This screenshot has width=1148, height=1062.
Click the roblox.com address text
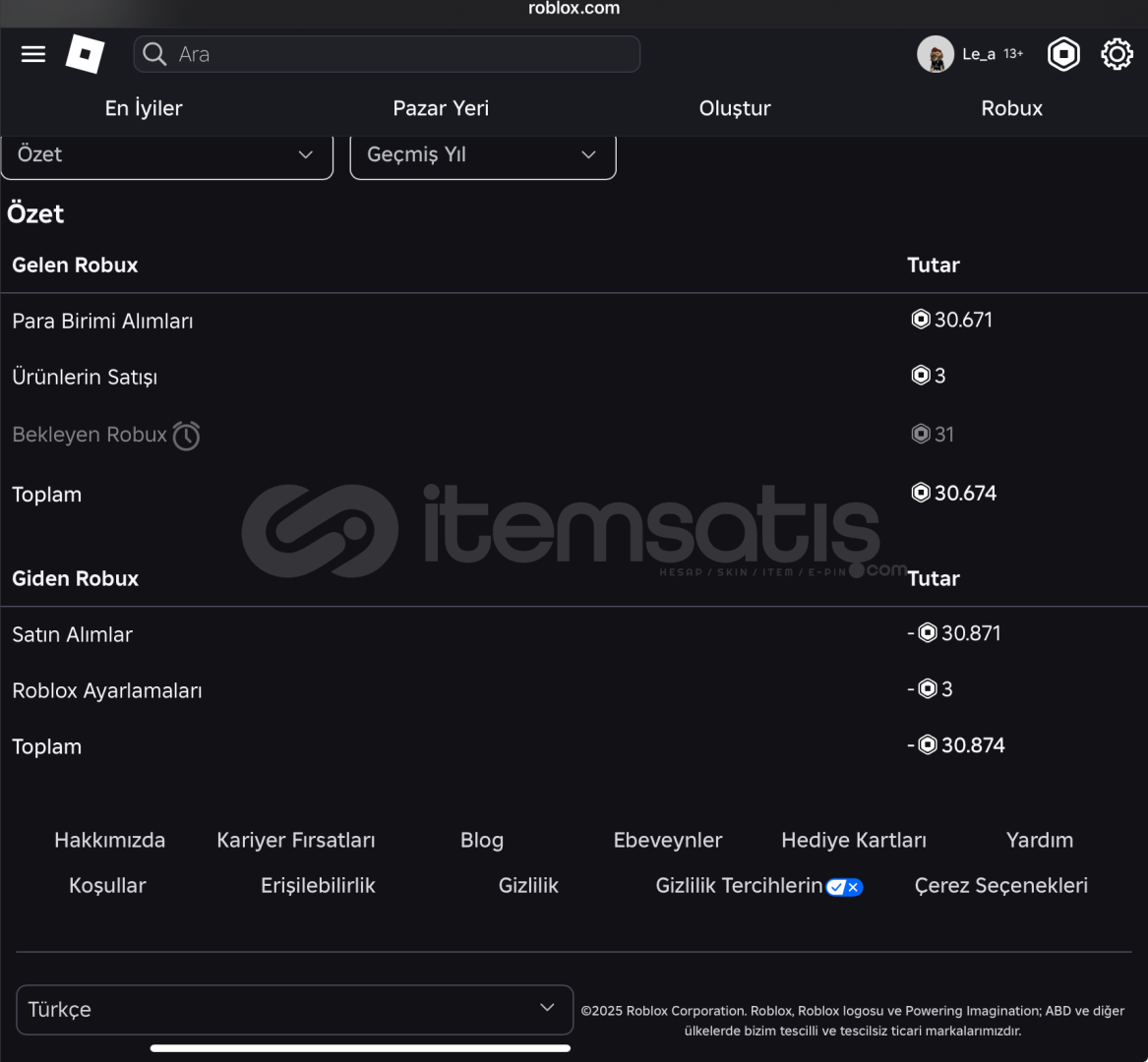pyautogui.click(x=574, y=9)
